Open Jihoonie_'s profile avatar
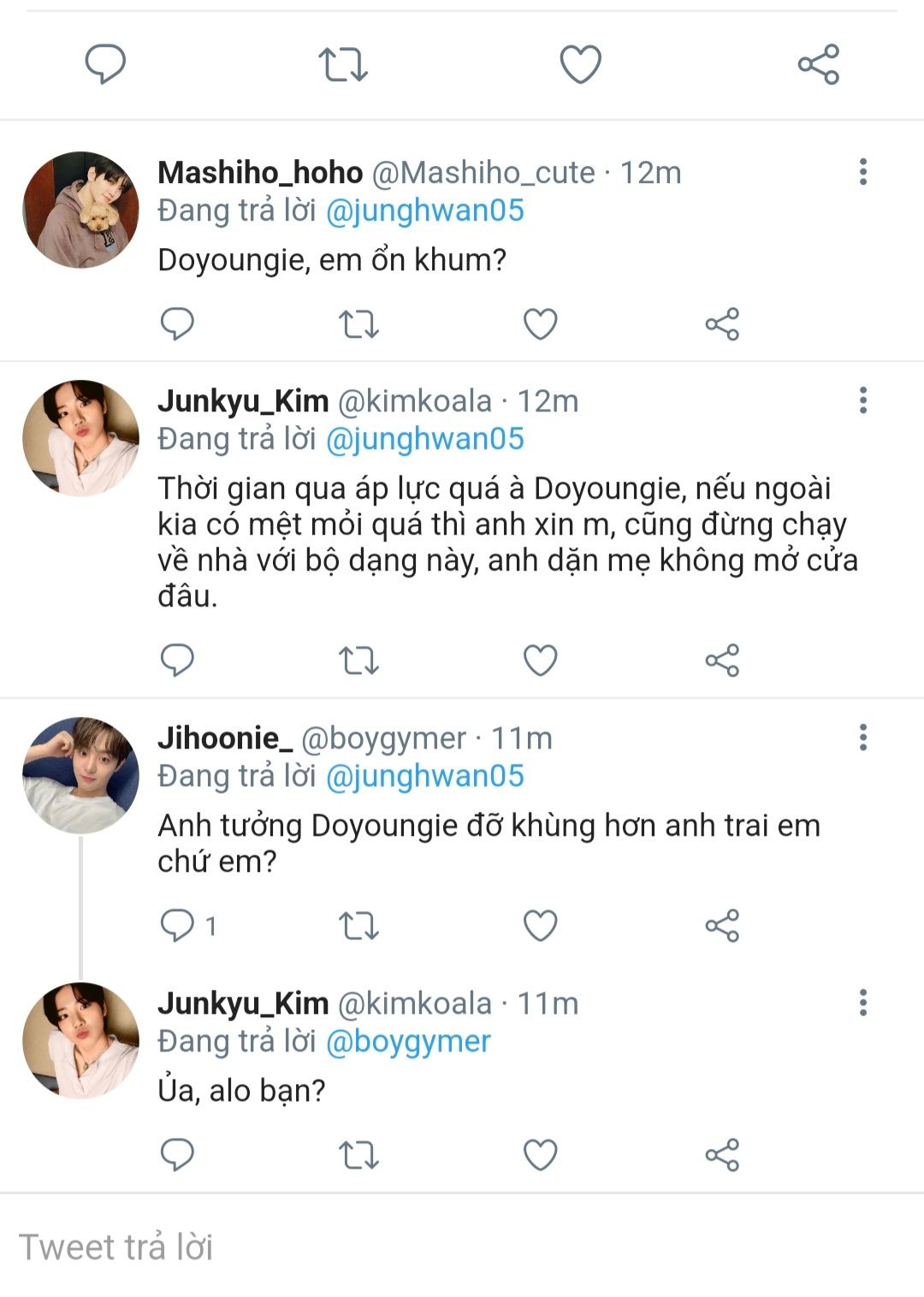924x1297 pixels. (x=80, y=775)
